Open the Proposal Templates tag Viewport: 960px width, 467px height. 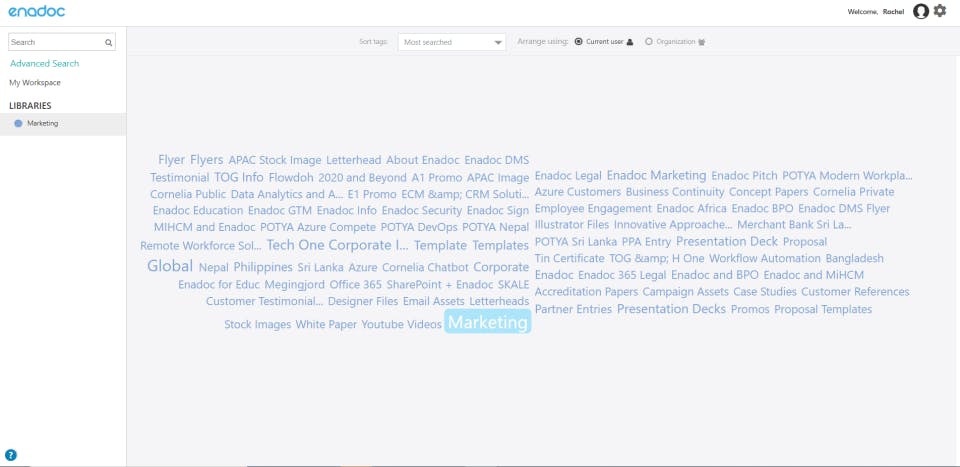click(x=823, y=309)
